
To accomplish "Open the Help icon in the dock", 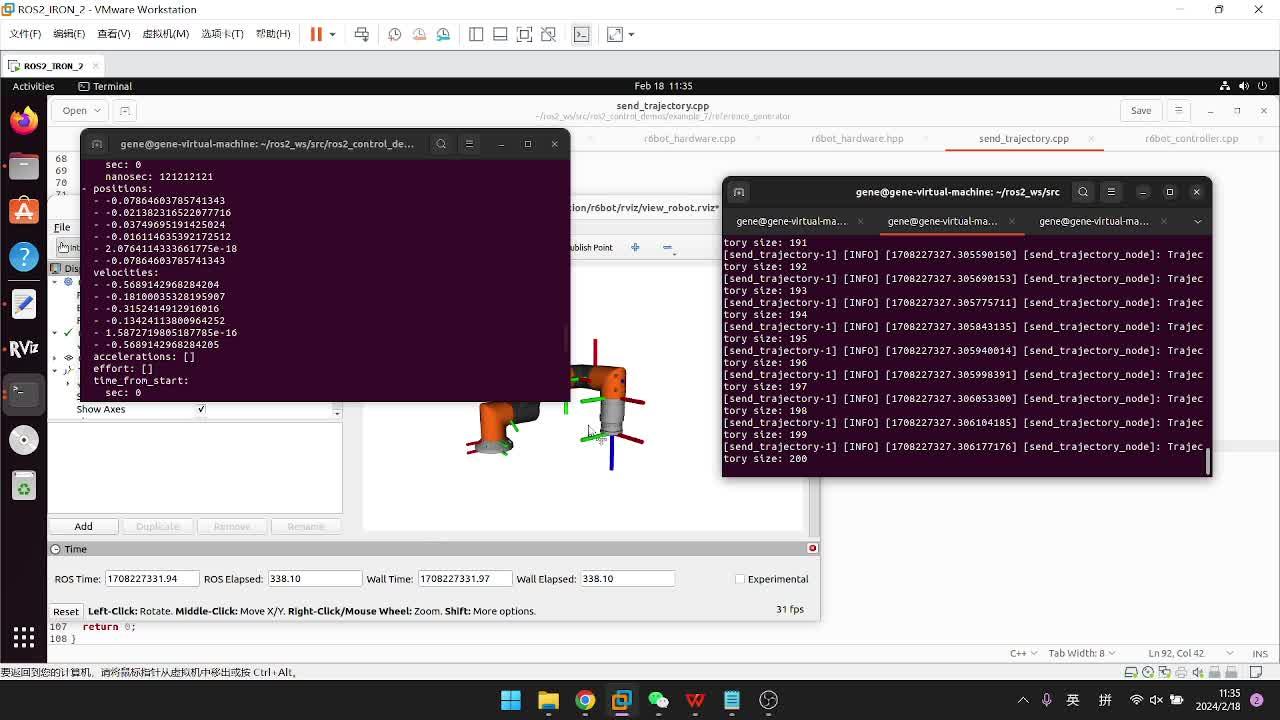I will (24, 257).
